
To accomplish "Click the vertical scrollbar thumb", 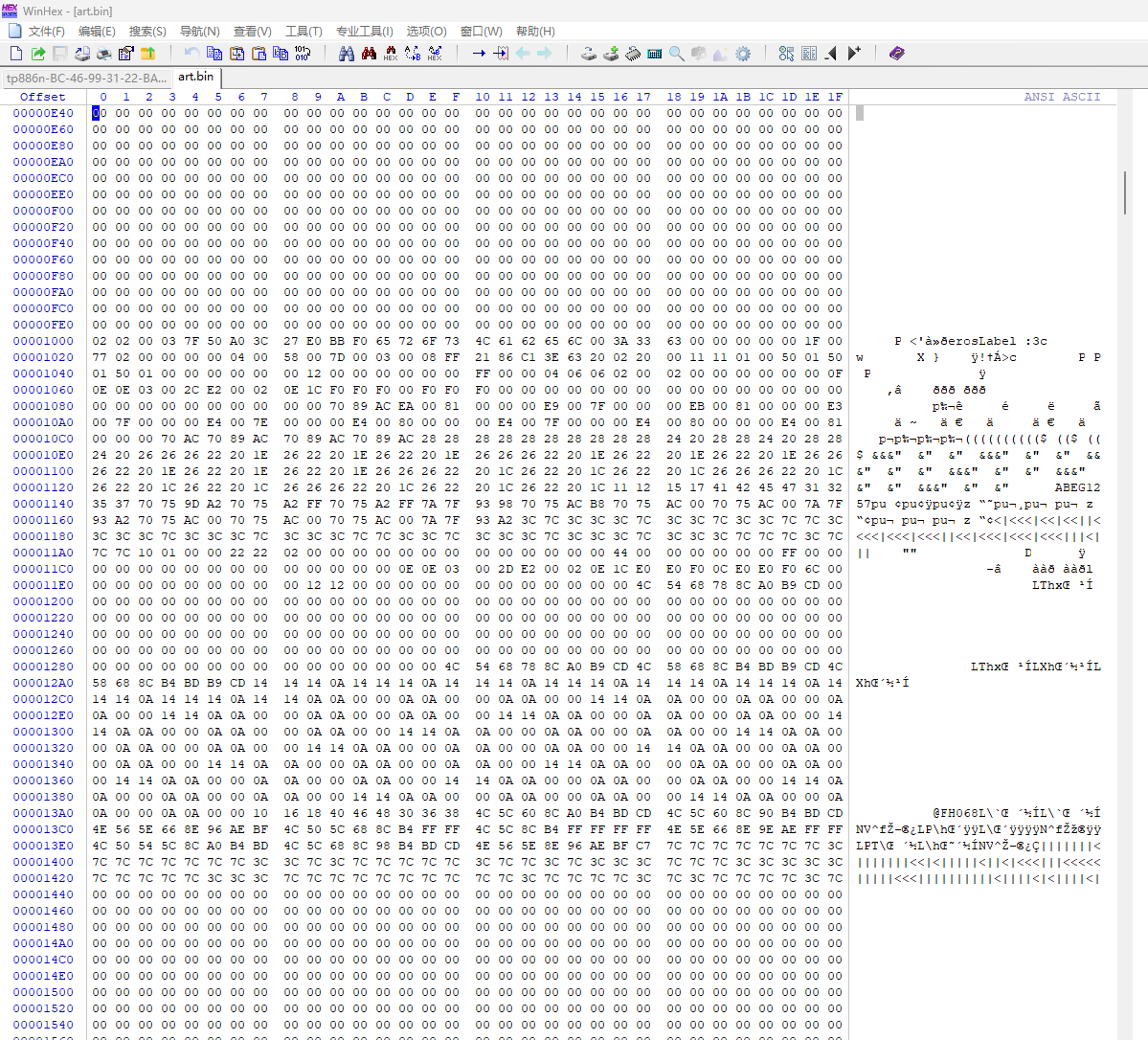I will tap(1125, 192).
